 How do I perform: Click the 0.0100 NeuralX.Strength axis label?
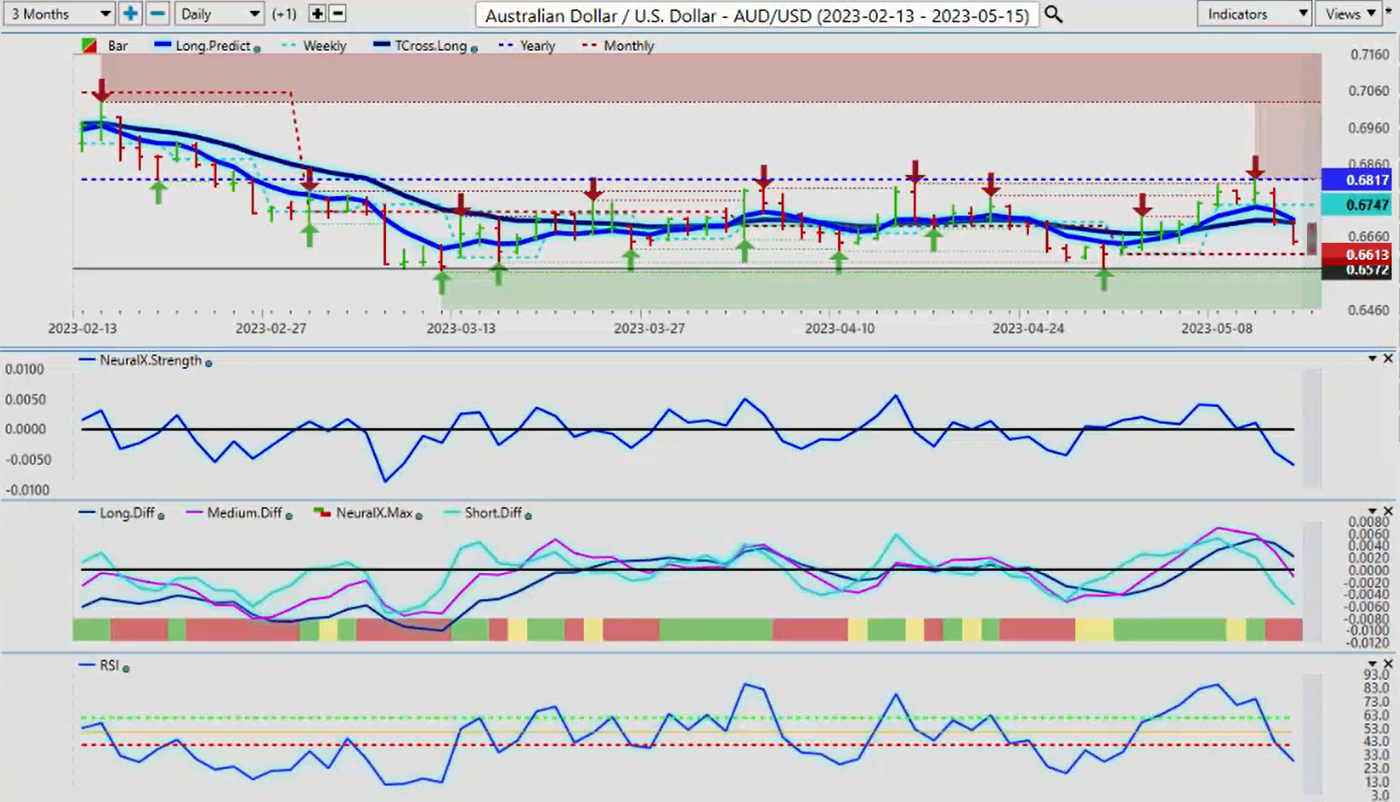23,369
